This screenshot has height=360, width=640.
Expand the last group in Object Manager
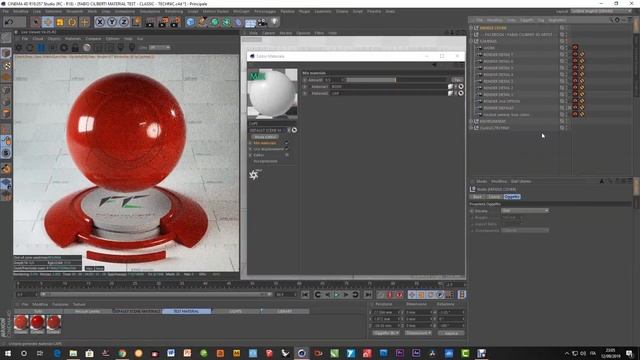click(471, 128)
